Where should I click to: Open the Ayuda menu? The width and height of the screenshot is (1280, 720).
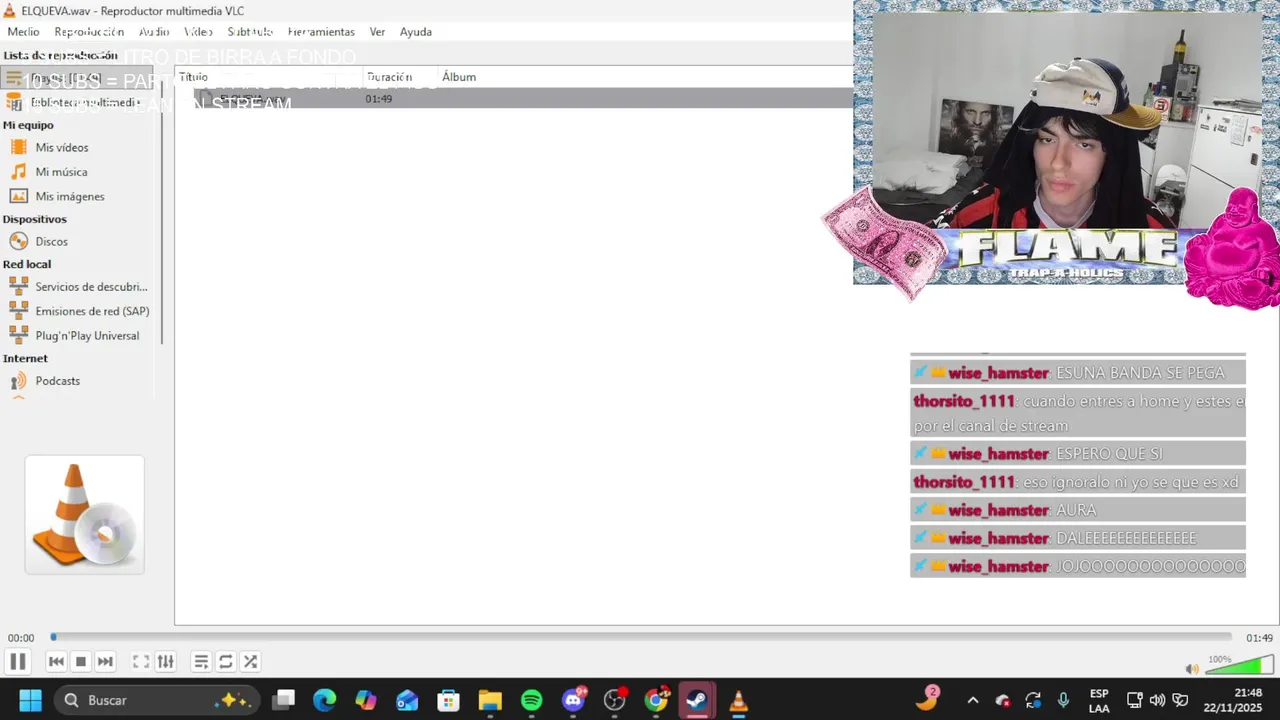coord(416,32)
